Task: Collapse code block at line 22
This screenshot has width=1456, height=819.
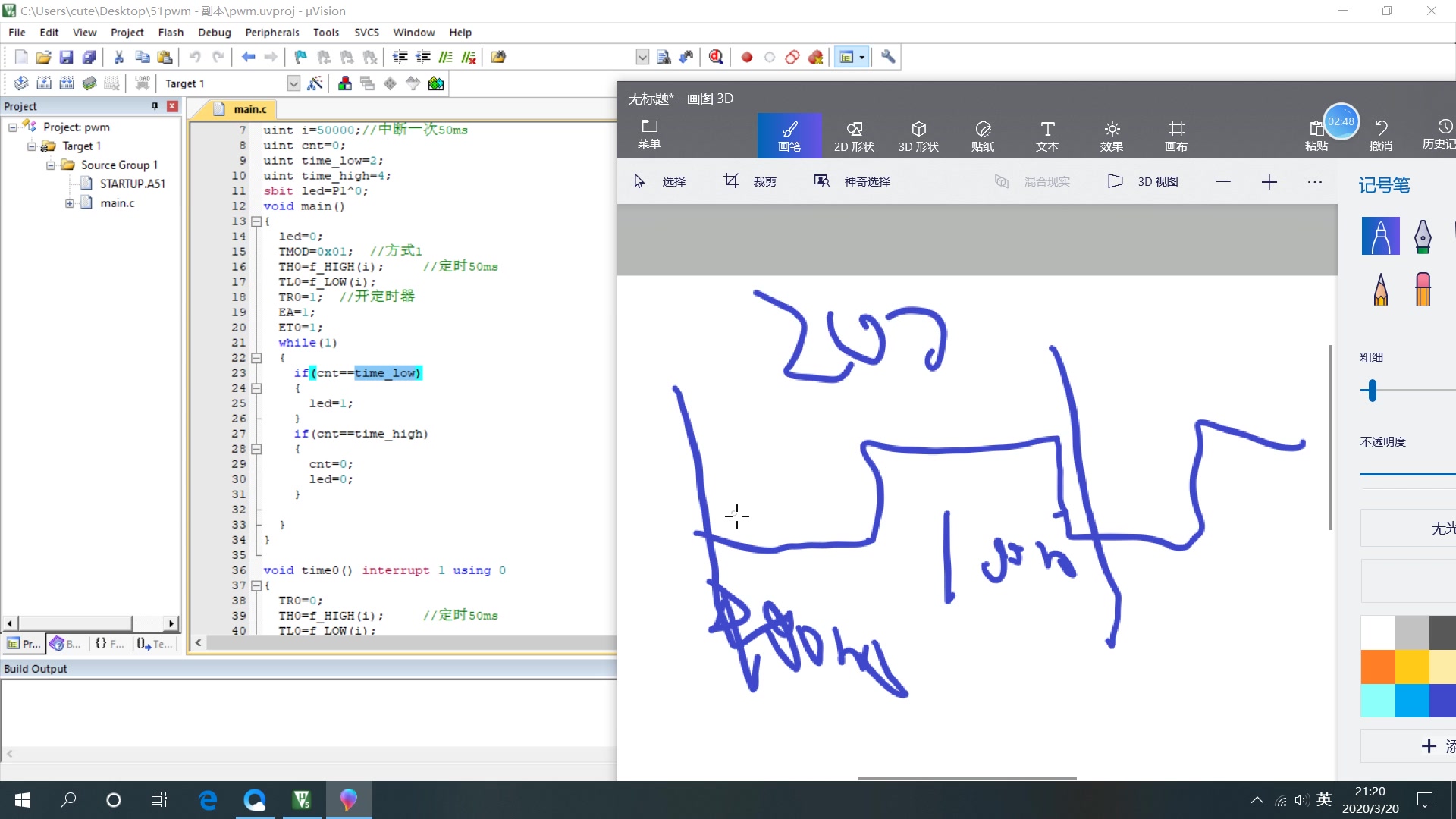Action: pos(256,358)
